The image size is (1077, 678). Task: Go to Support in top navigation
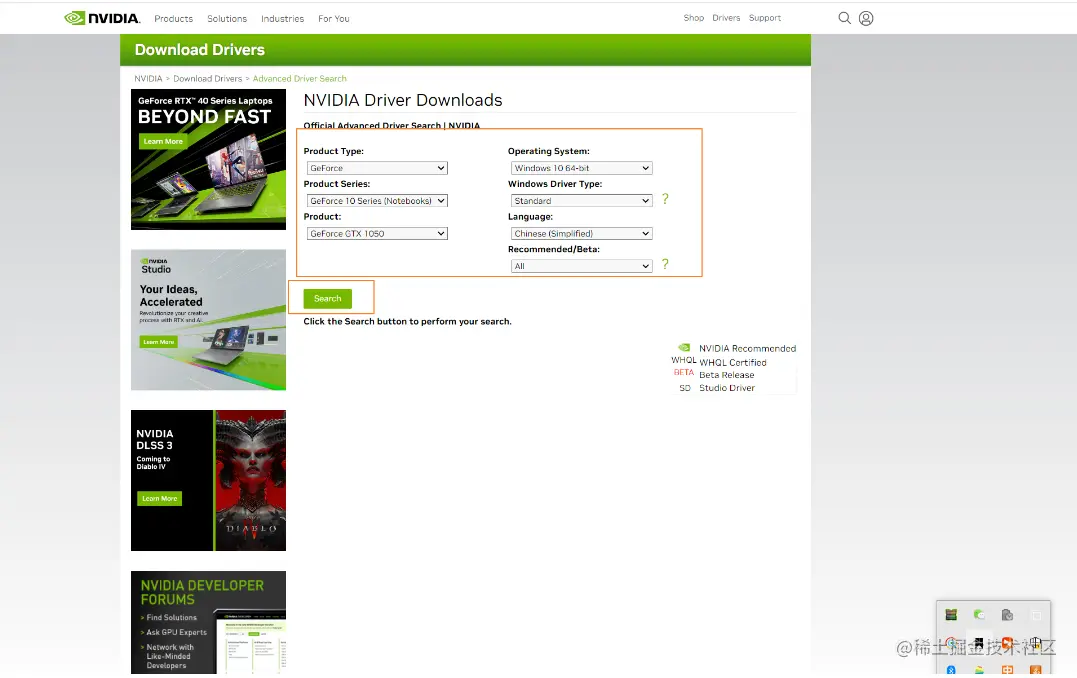[x=764, y=18]
